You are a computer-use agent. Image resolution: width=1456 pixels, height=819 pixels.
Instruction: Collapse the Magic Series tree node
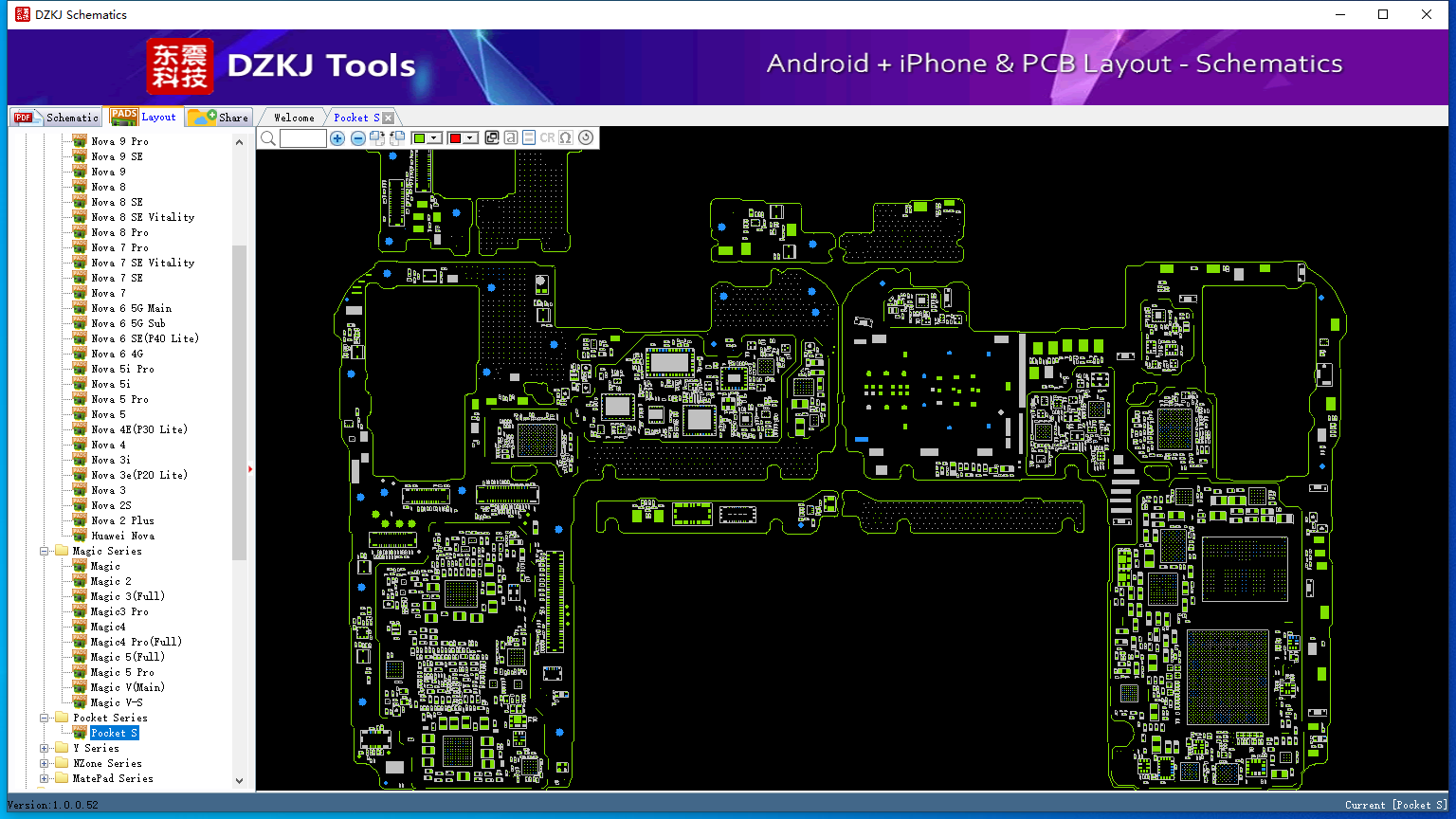44,551
